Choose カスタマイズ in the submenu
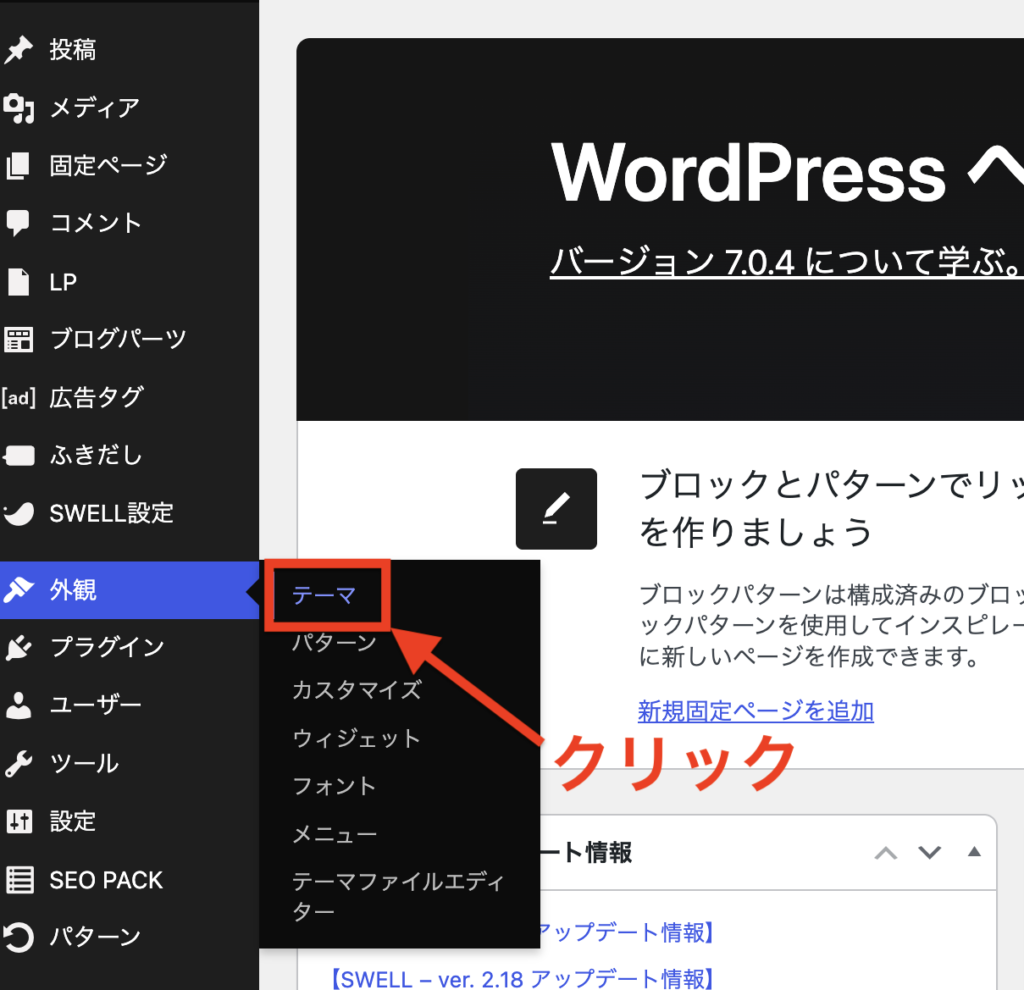This screenshot has height=990, width=1024. coord(357,690)
